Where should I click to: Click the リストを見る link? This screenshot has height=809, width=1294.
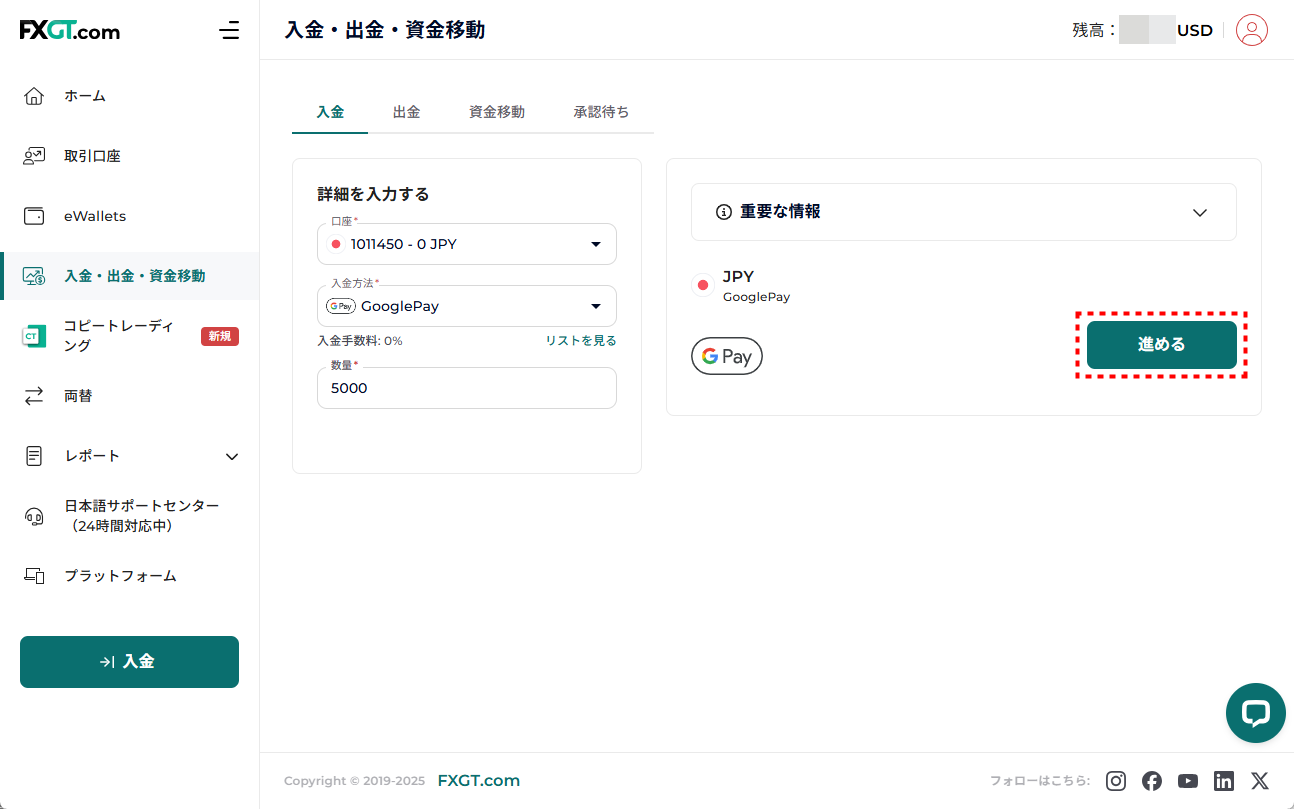(581, 341)
